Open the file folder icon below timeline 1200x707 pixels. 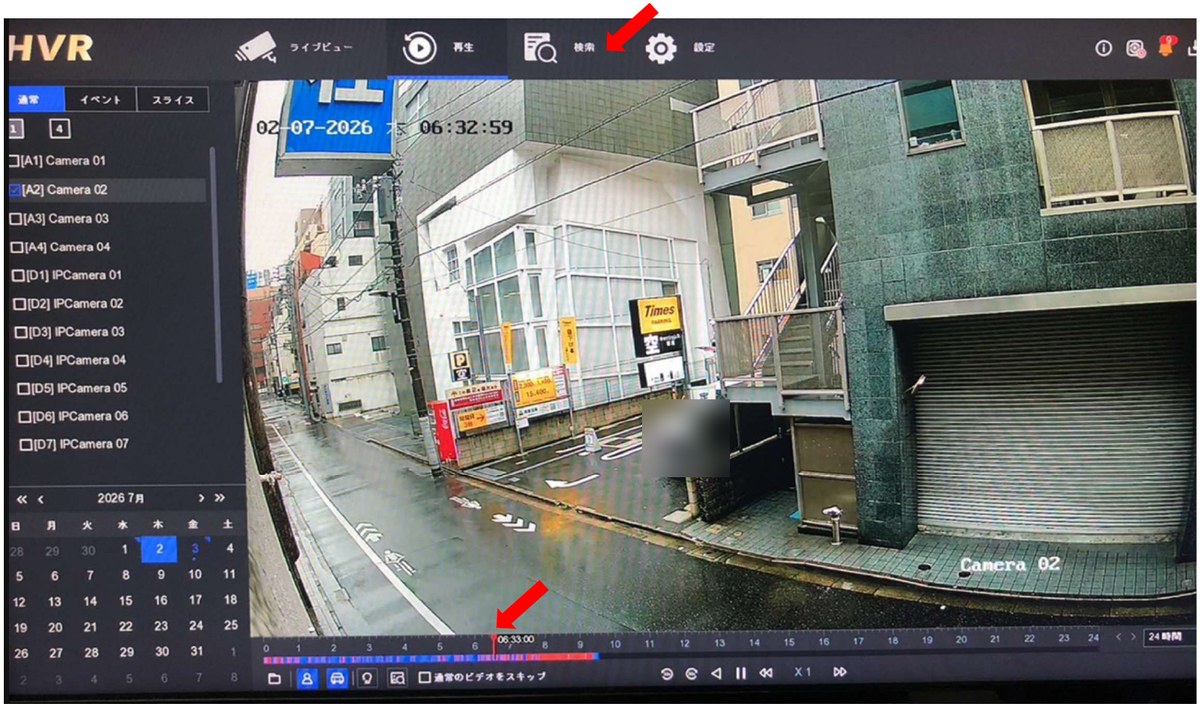coord(274,677)
